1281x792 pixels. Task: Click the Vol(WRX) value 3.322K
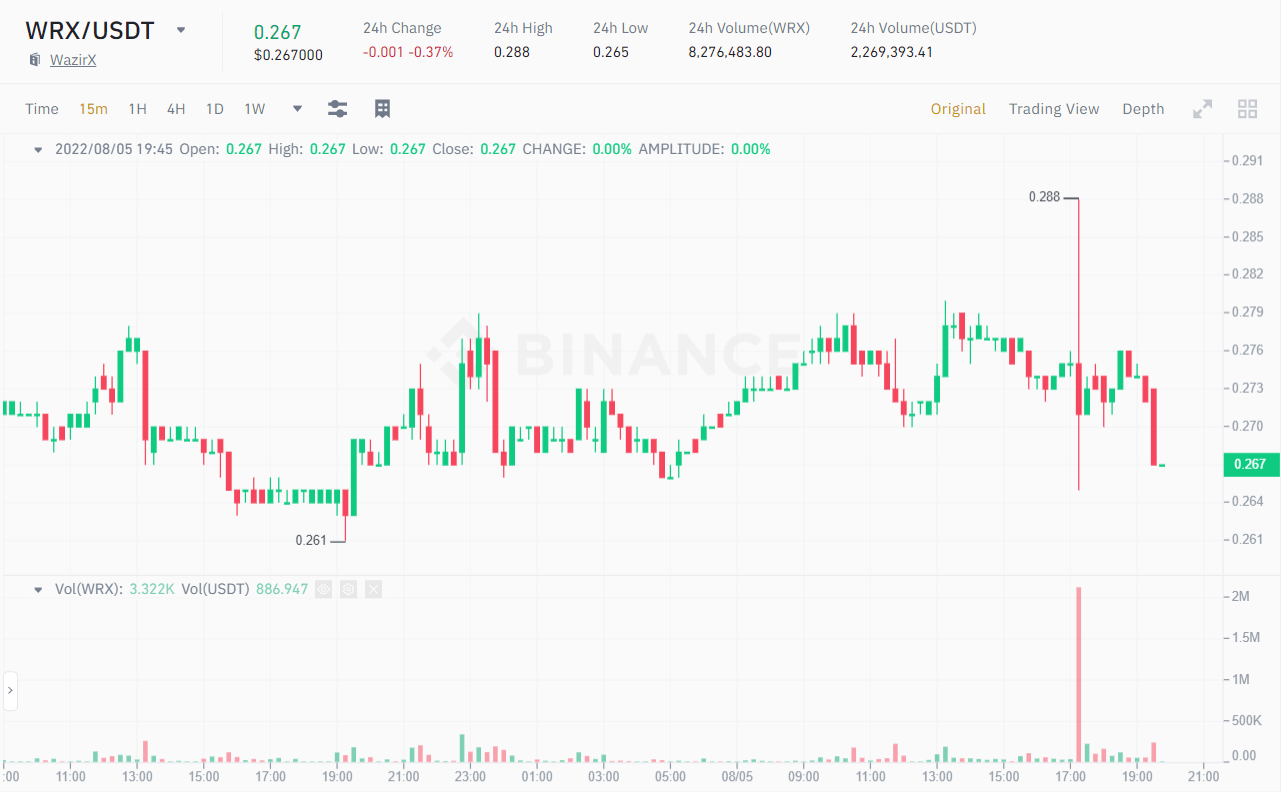click(152, 590)
